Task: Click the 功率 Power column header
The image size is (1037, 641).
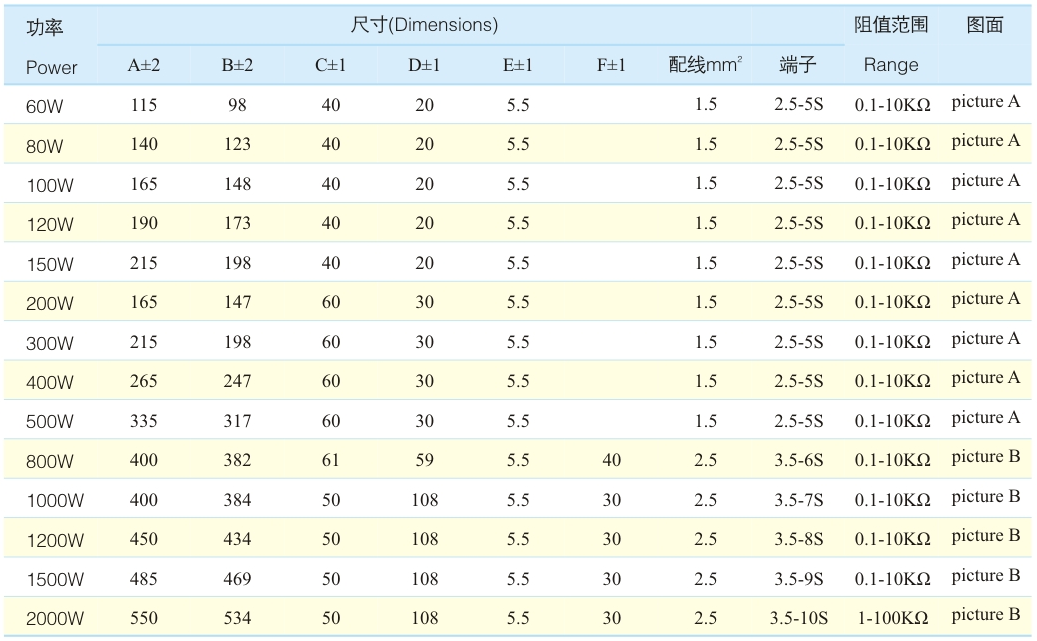Action: pyautogui.click(x=51, y=47)
